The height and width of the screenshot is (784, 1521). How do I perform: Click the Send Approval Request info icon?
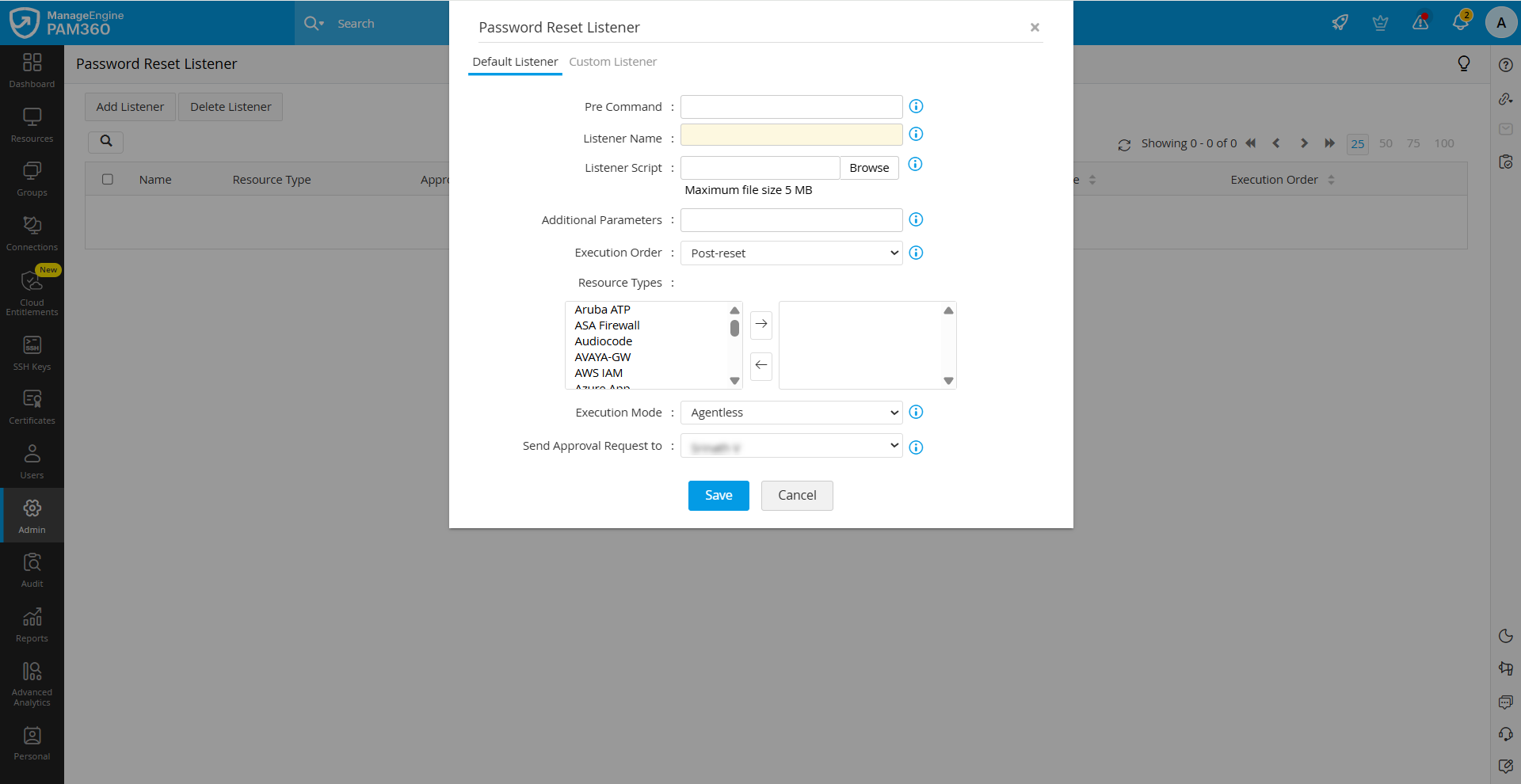tap(916, 447)
